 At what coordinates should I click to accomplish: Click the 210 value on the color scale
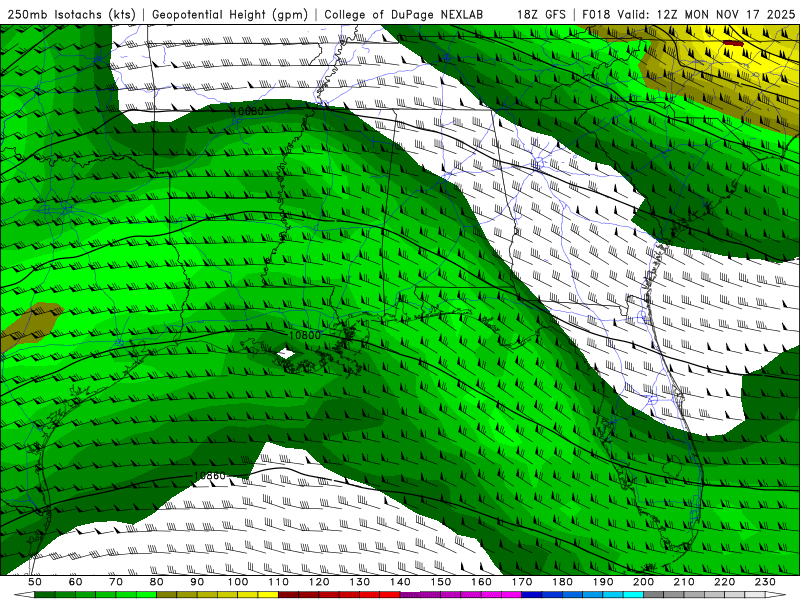684,582
